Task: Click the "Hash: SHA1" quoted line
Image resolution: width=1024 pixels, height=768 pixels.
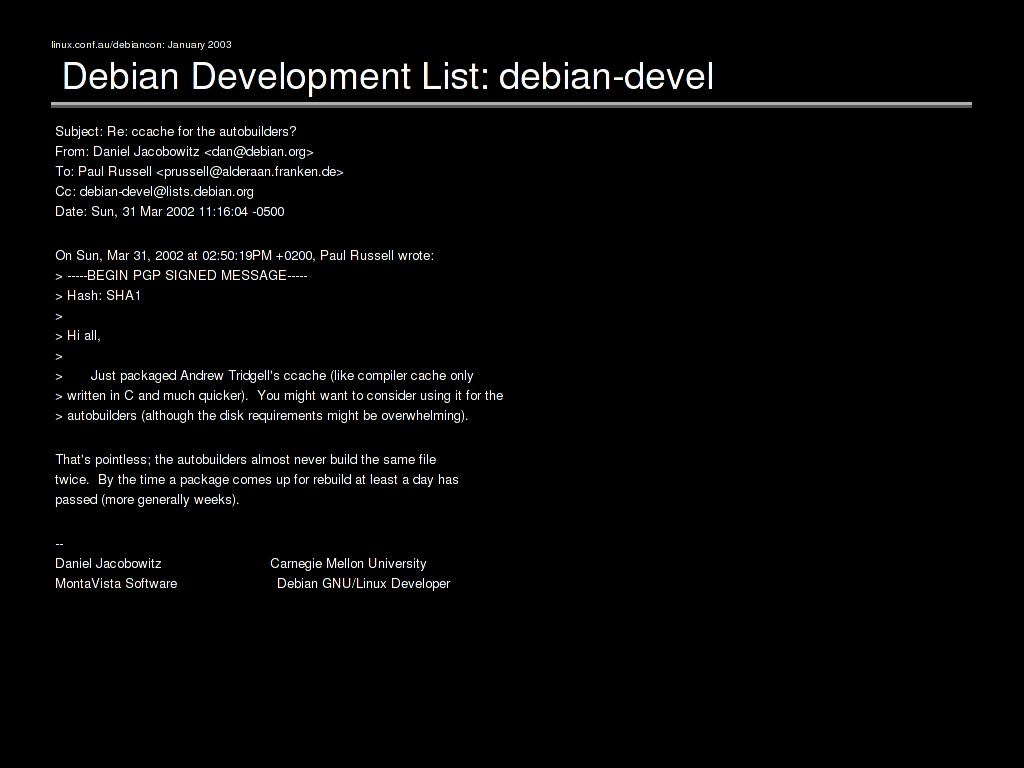Action: point(103,295)
